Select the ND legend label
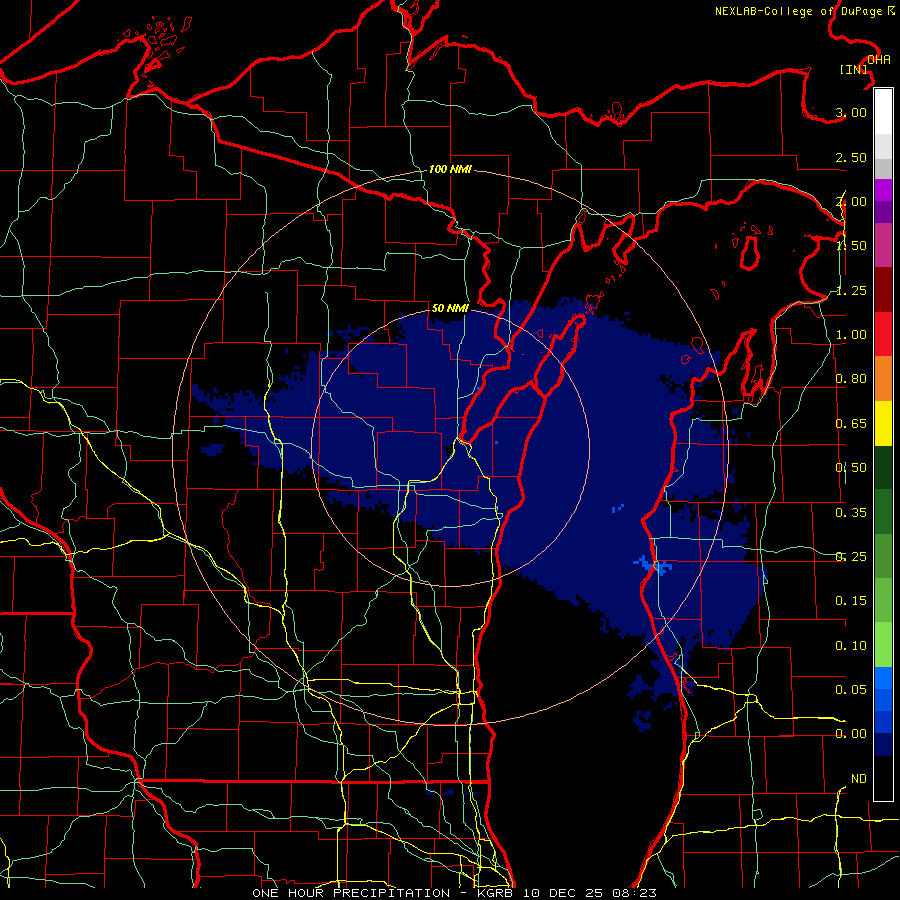Viewport: 900px width, 900px height. coord(859,779)
